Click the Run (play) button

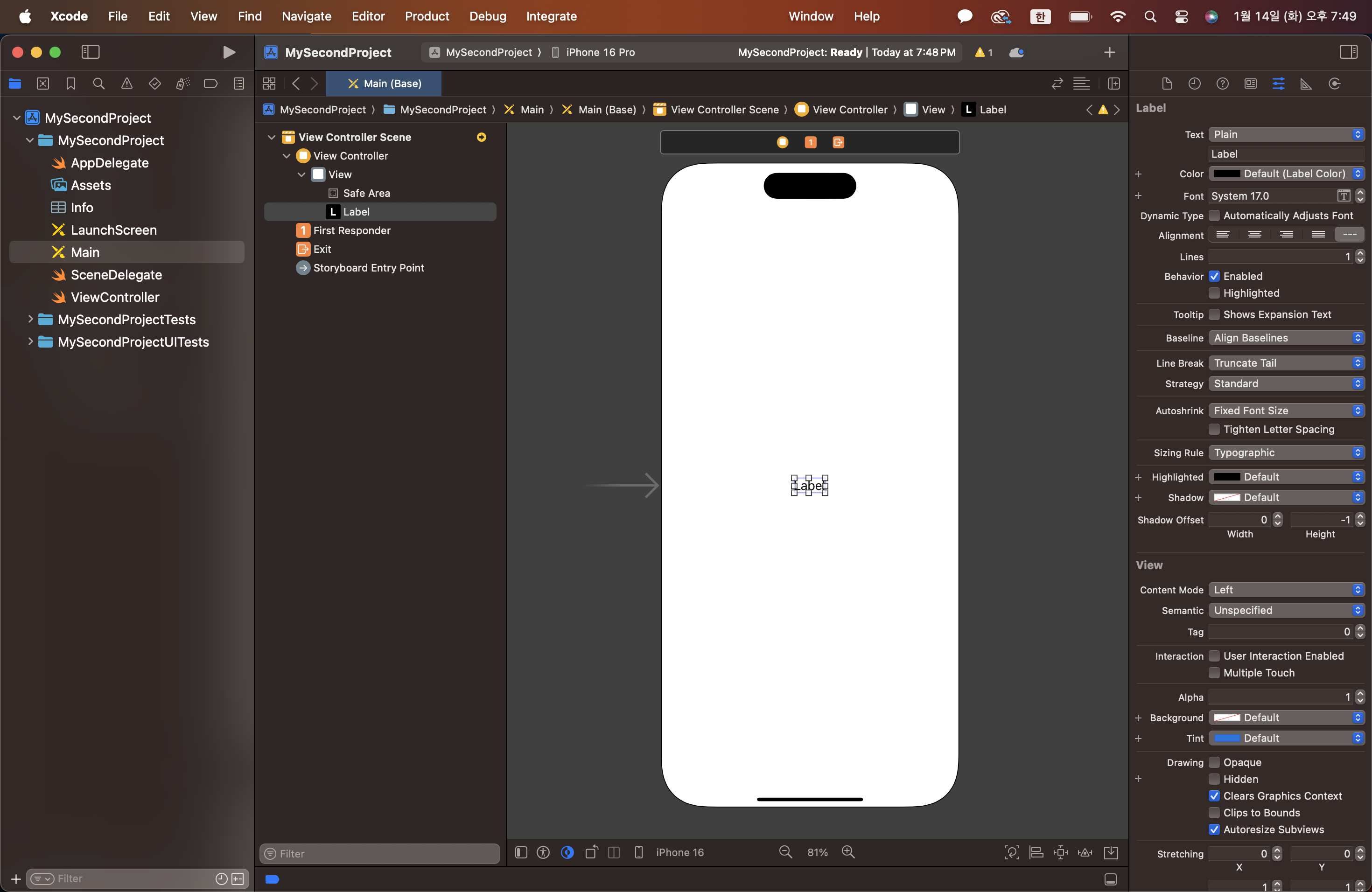[229, 52]
